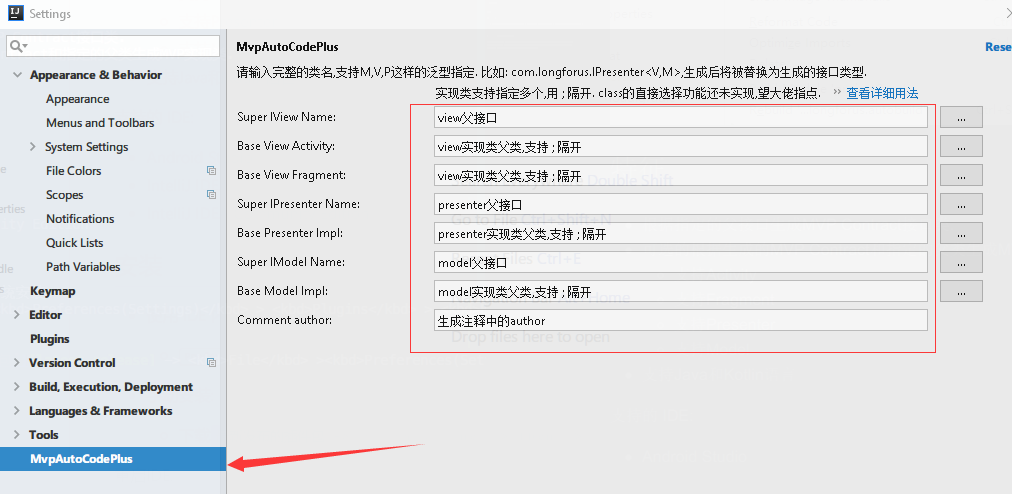Image resolution: width=1012 pixels, height=494 pixels.
Task: Select Appearance settings page
Action: [77, 99]
